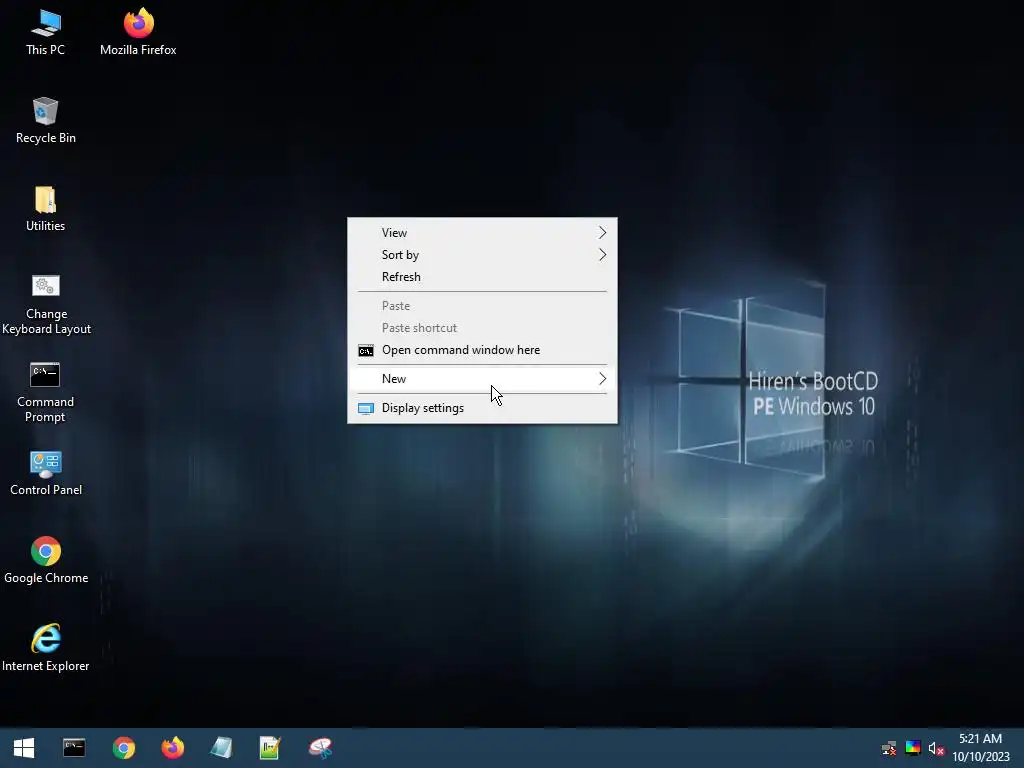The height and width of the screenshot is (768, 1024).
Task: Launch Command Prompt from the taskbar
Action: pos(74,748)
